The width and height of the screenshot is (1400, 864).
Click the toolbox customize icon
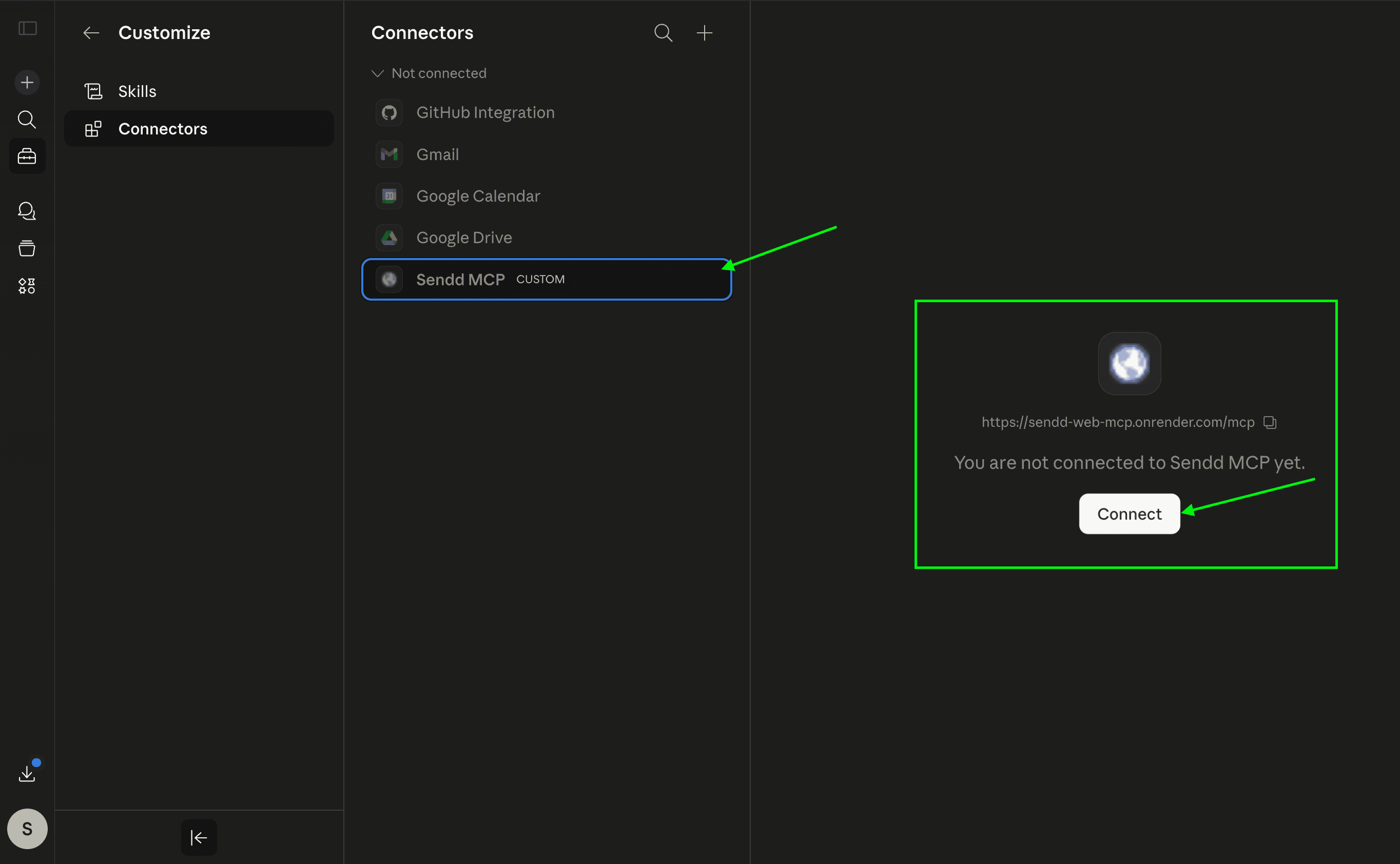point(27,156)
